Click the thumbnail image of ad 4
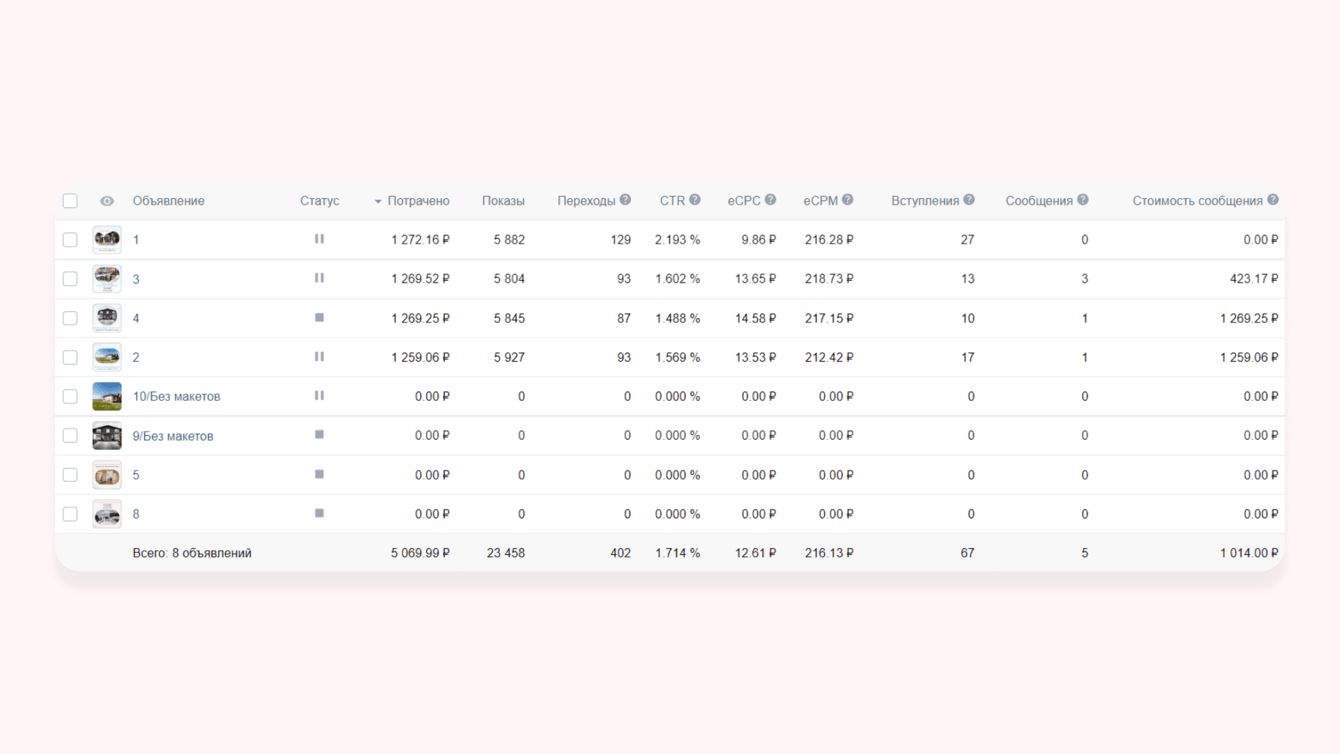1340x754 pixels. (107, 317)
